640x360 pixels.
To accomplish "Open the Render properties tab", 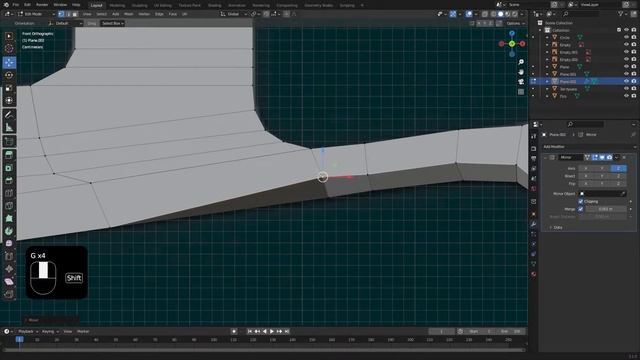I will (533, 149).
